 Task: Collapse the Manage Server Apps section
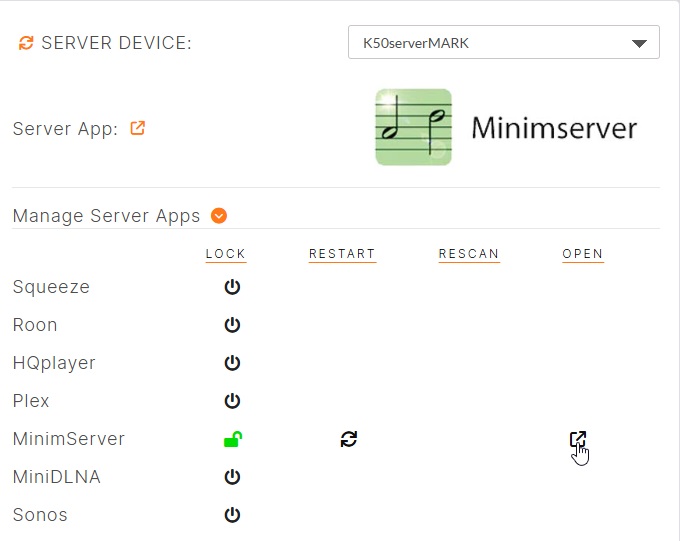click(x=219, y=216)
